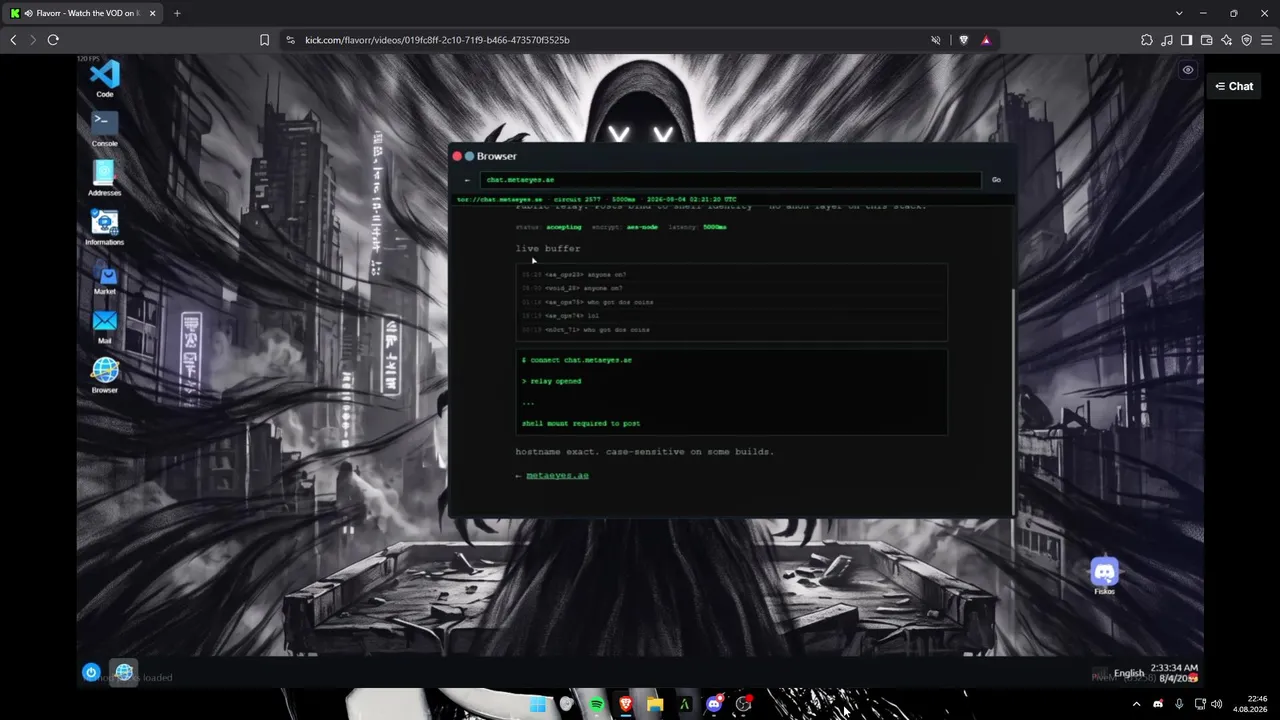Toggle the browser sidebar panel

1187,40
